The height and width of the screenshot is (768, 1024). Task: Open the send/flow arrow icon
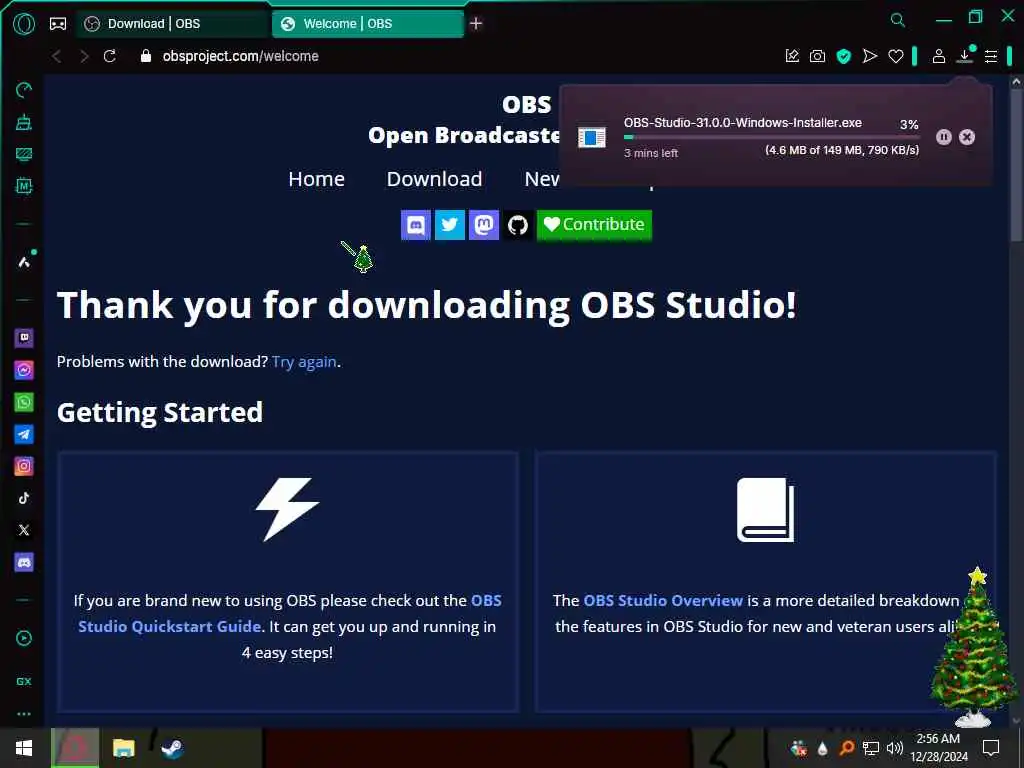(x=870, y=56)
